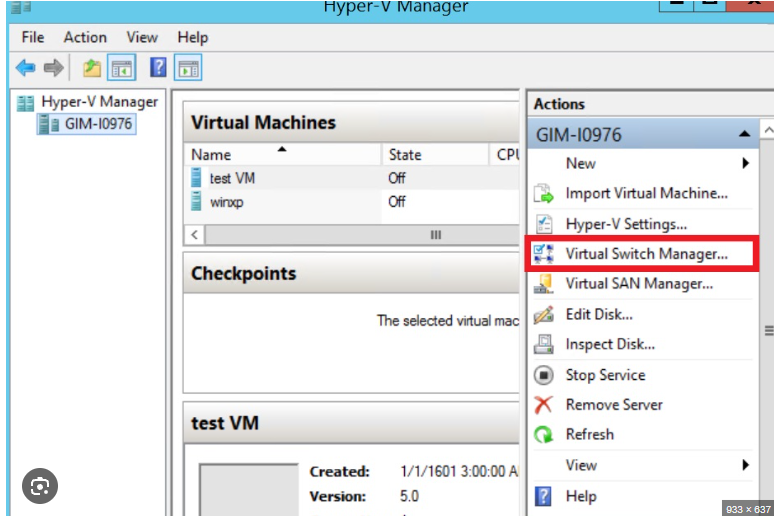Click the GIM-I0976 header in Actions pane
The height and width of the screenshot is (516, 774).
tap(643, 134)
